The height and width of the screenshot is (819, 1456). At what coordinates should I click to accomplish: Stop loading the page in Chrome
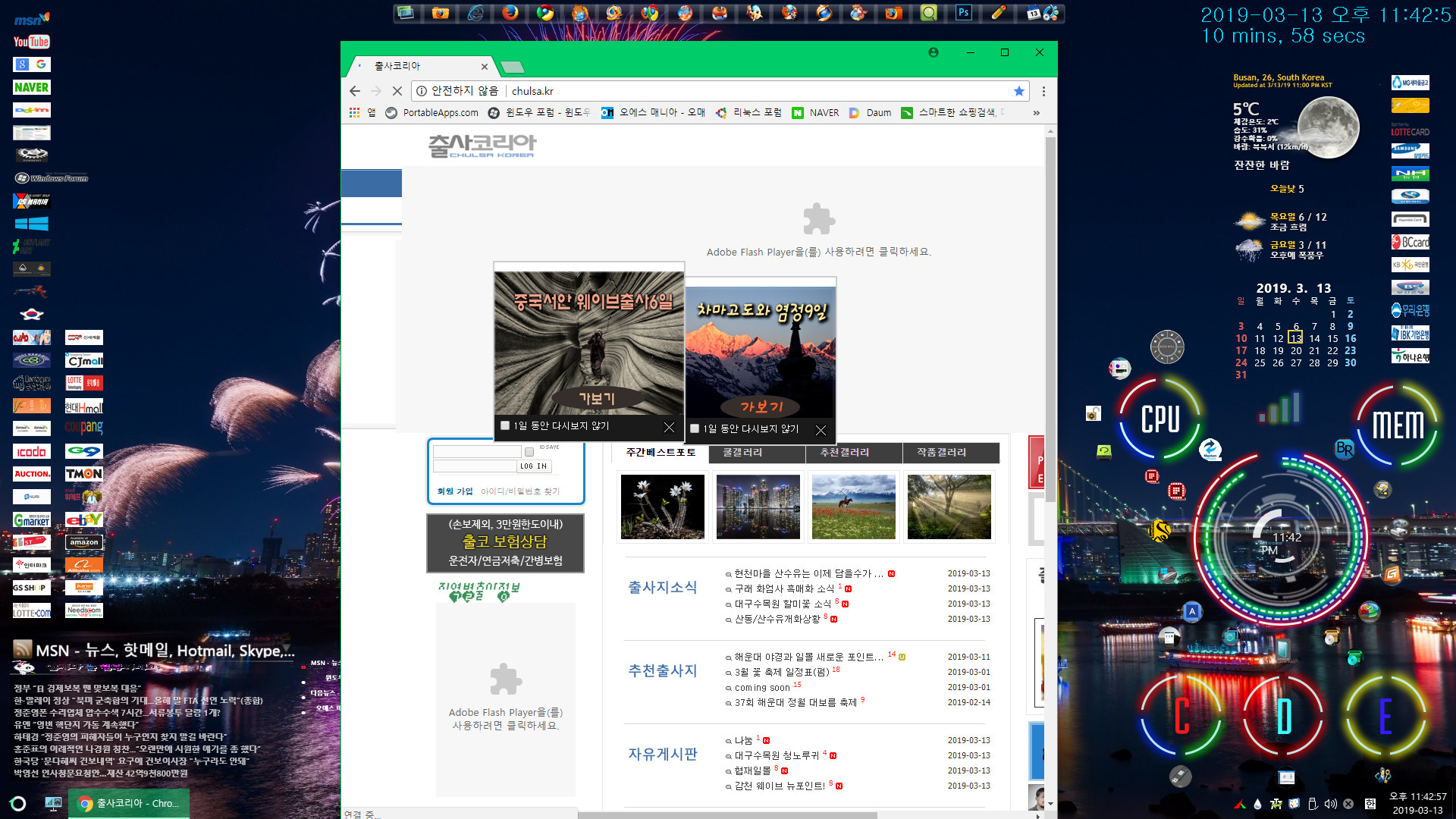tap(397, 91)
